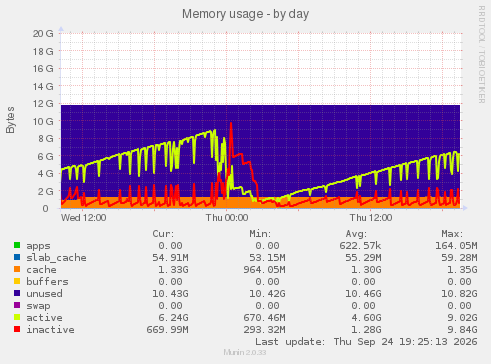Viewport: 491px width, 364px height.
Task: Click the '2 G' y-axis label
Action: [x=45, y=191]
